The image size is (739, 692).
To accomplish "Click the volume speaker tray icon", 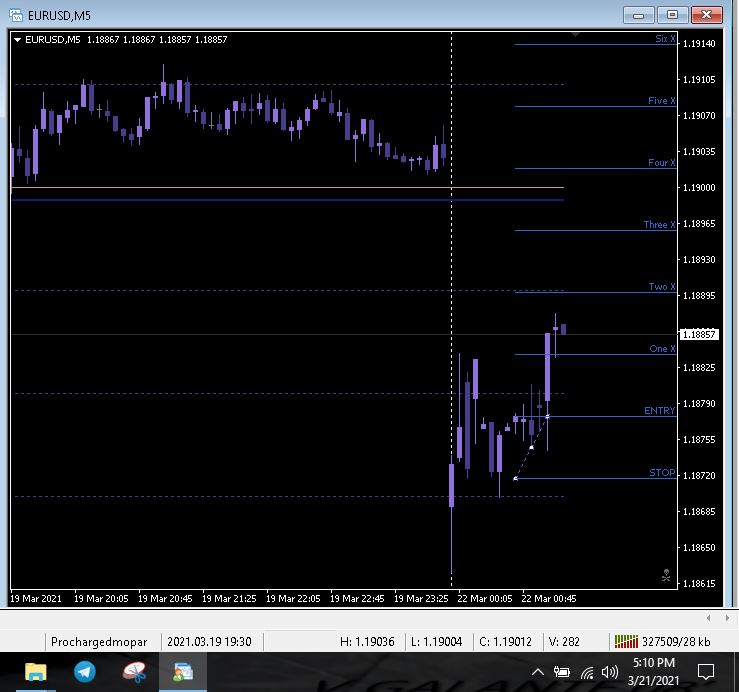I will [x=610, y=672].
